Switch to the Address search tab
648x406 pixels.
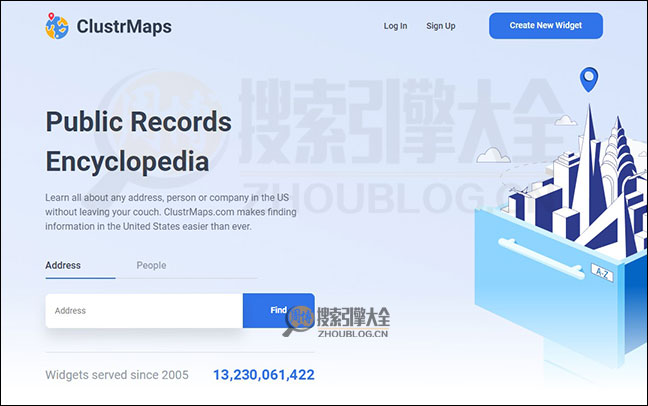tap(63, 265)
